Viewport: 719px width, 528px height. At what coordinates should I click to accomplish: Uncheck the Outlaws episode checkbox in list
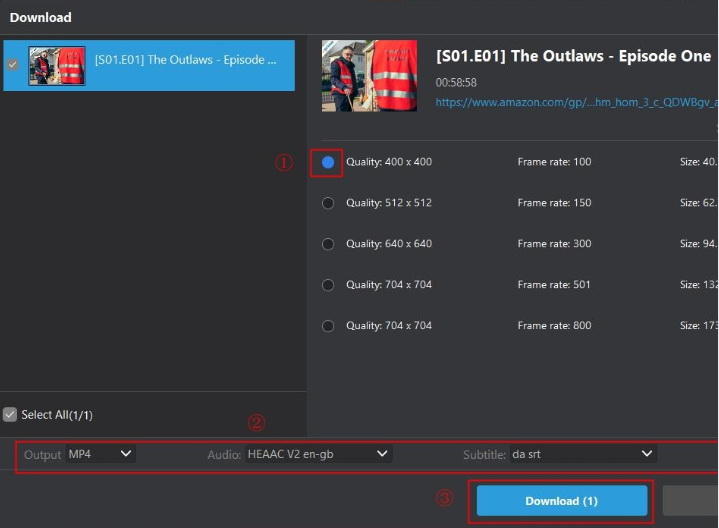[x=13, y=65]
